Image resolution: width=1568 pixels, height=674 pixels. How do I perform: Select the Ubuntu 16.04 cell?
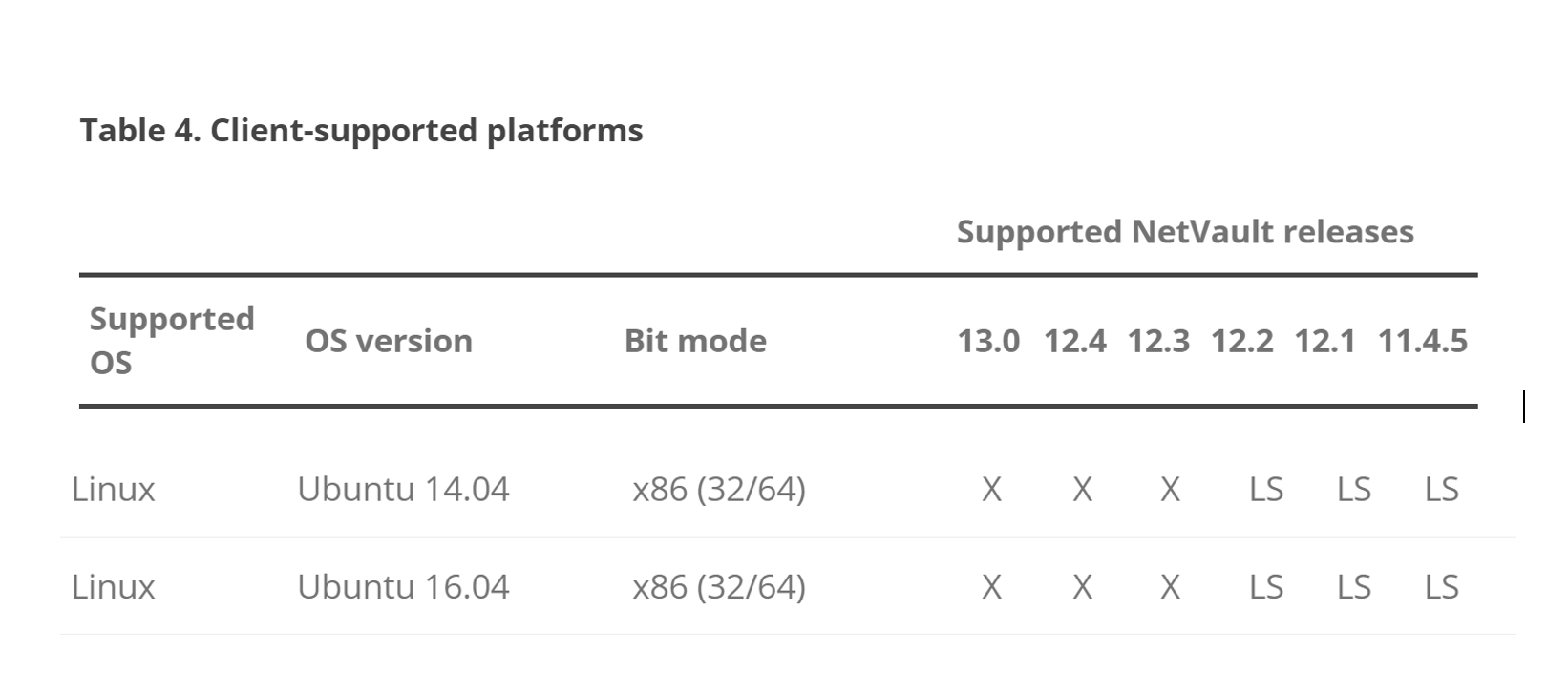pyautogui.click(x=403, y=587)
